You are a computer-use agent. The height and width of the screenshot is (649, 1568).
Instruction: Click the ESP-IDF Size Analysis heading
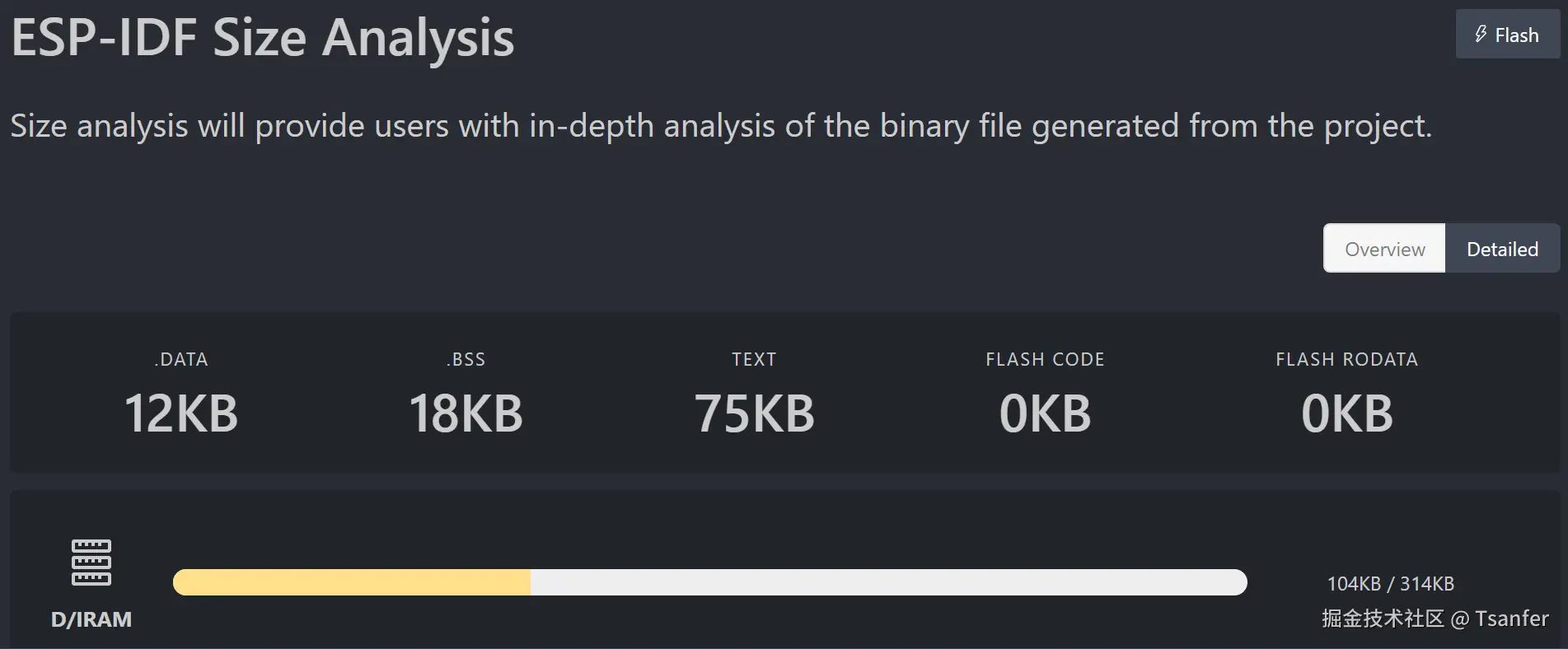coord(263,38)
